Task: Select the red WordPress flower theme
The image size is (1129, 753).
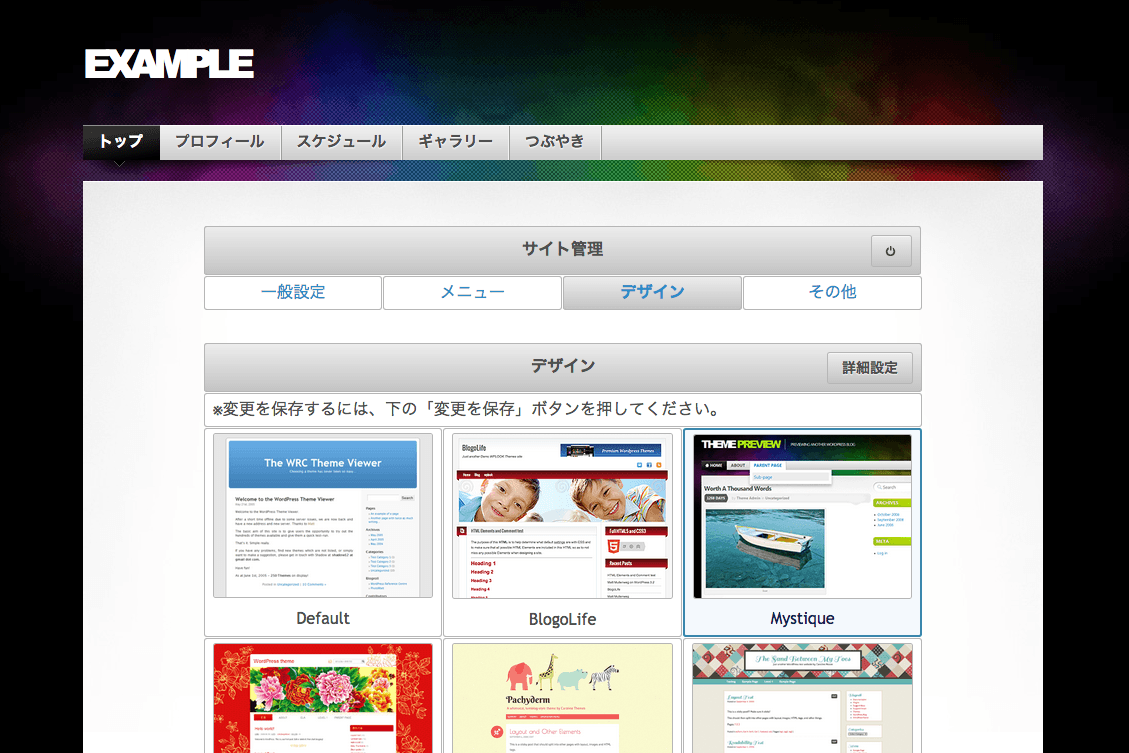Action: pyautogui.click(x=322, y=698)
